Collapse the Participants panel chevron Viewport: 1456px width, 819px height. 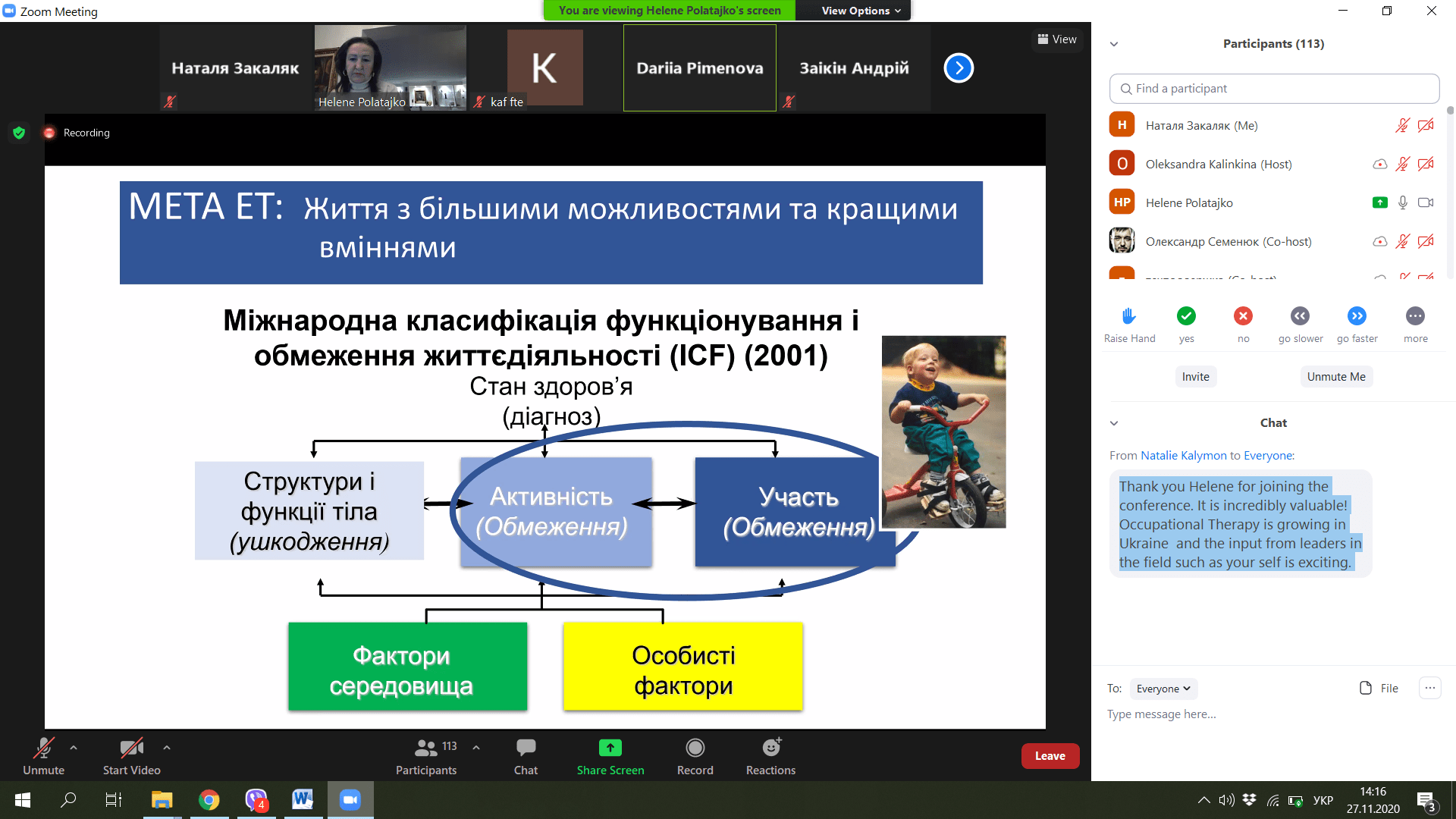click(1114, 44)
